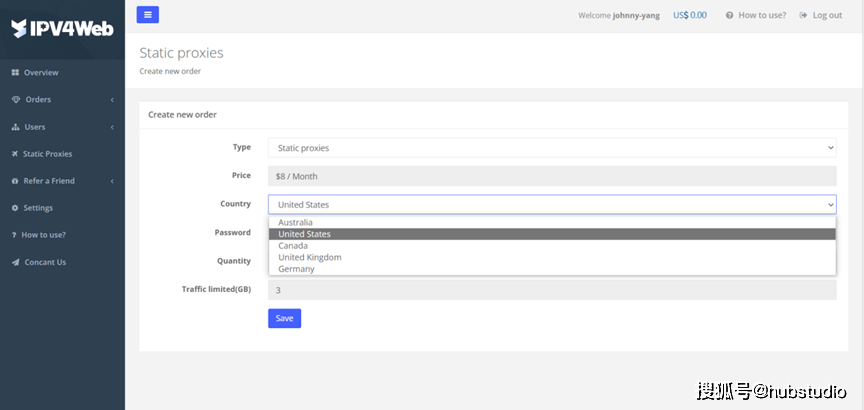The height and width of the screenshot is (410, 864).
Task: Click the Contact Us paper plane icon
Action: tap(15, 262)
